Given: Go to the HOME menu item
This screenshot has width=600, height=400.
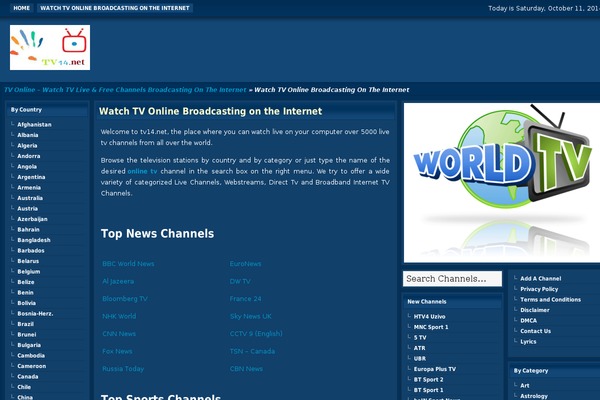Looking at the screenshot, I should 21,8.
